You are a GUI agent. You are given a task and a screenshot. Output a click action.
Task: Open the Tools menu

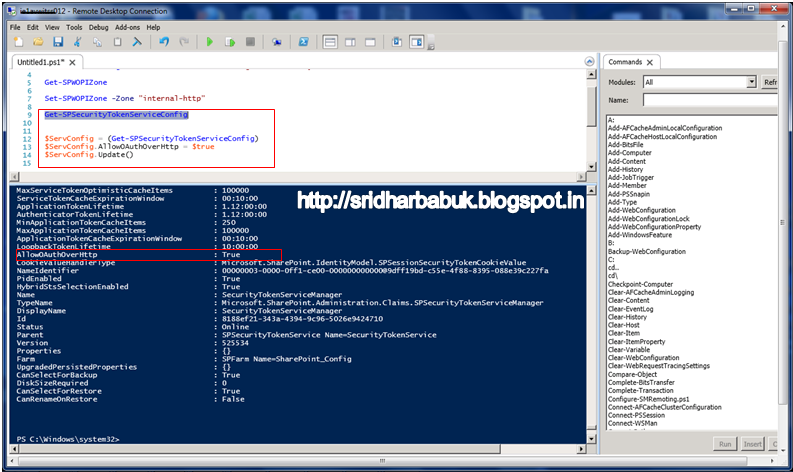click(74, 27)
